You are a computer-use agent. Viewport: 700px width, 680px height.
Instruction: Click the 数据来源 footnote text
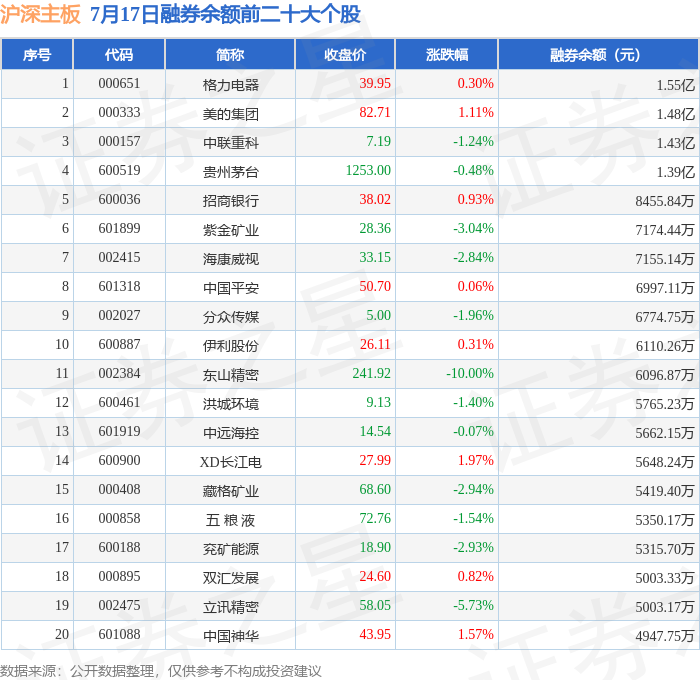click(160, 671)
